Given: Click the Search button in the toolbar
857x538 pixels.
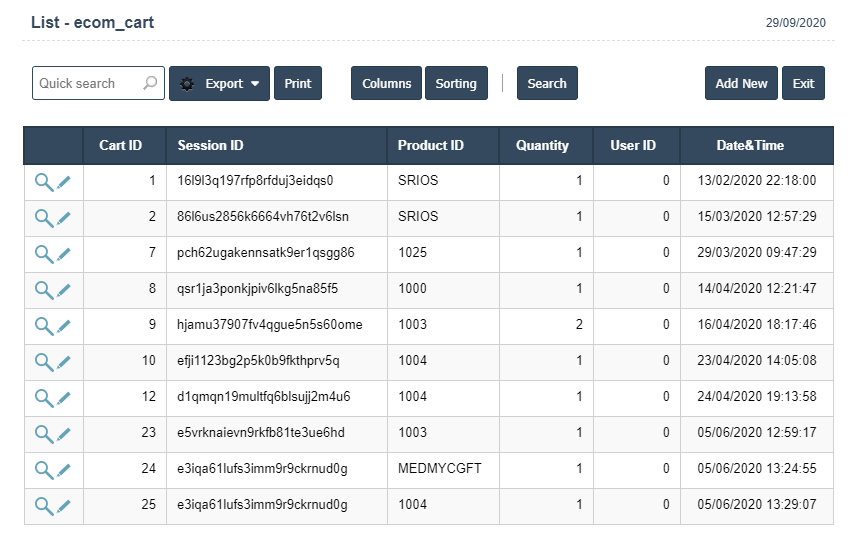Looking at the screenshot, I should click(547, 84).
